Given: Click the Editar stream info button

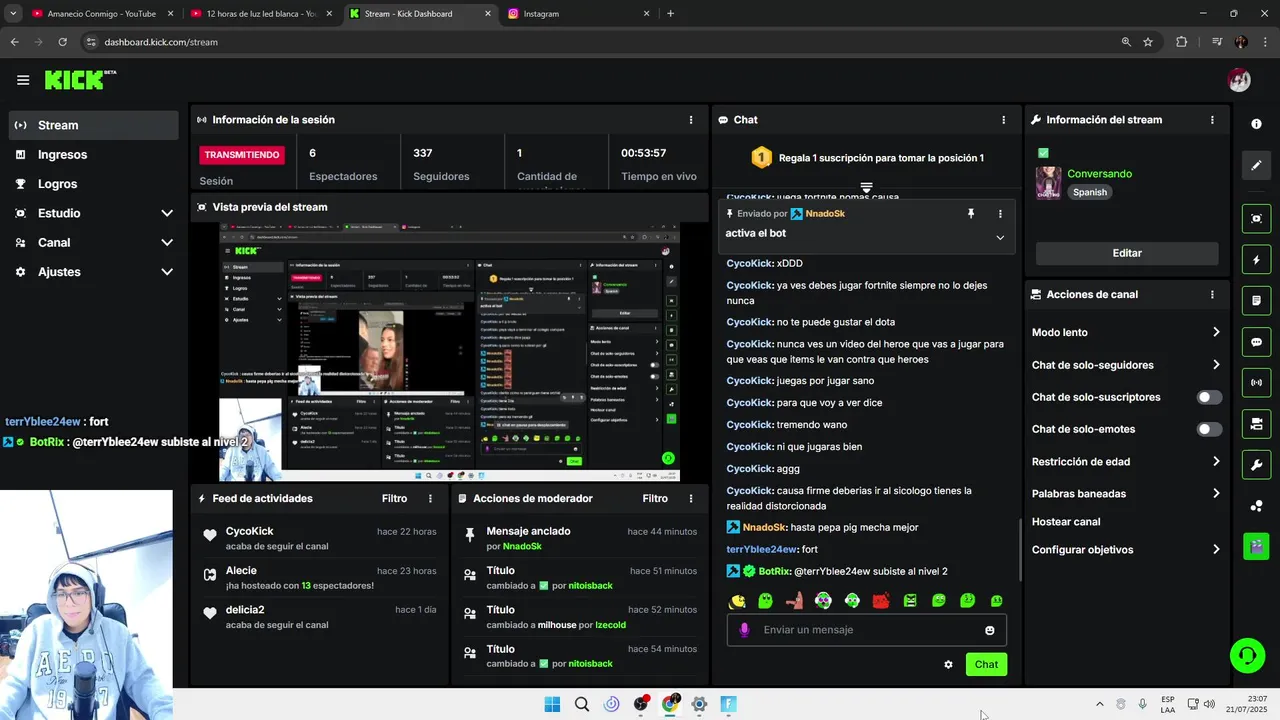Looking at the screenshot, I should coord(1127,253).
